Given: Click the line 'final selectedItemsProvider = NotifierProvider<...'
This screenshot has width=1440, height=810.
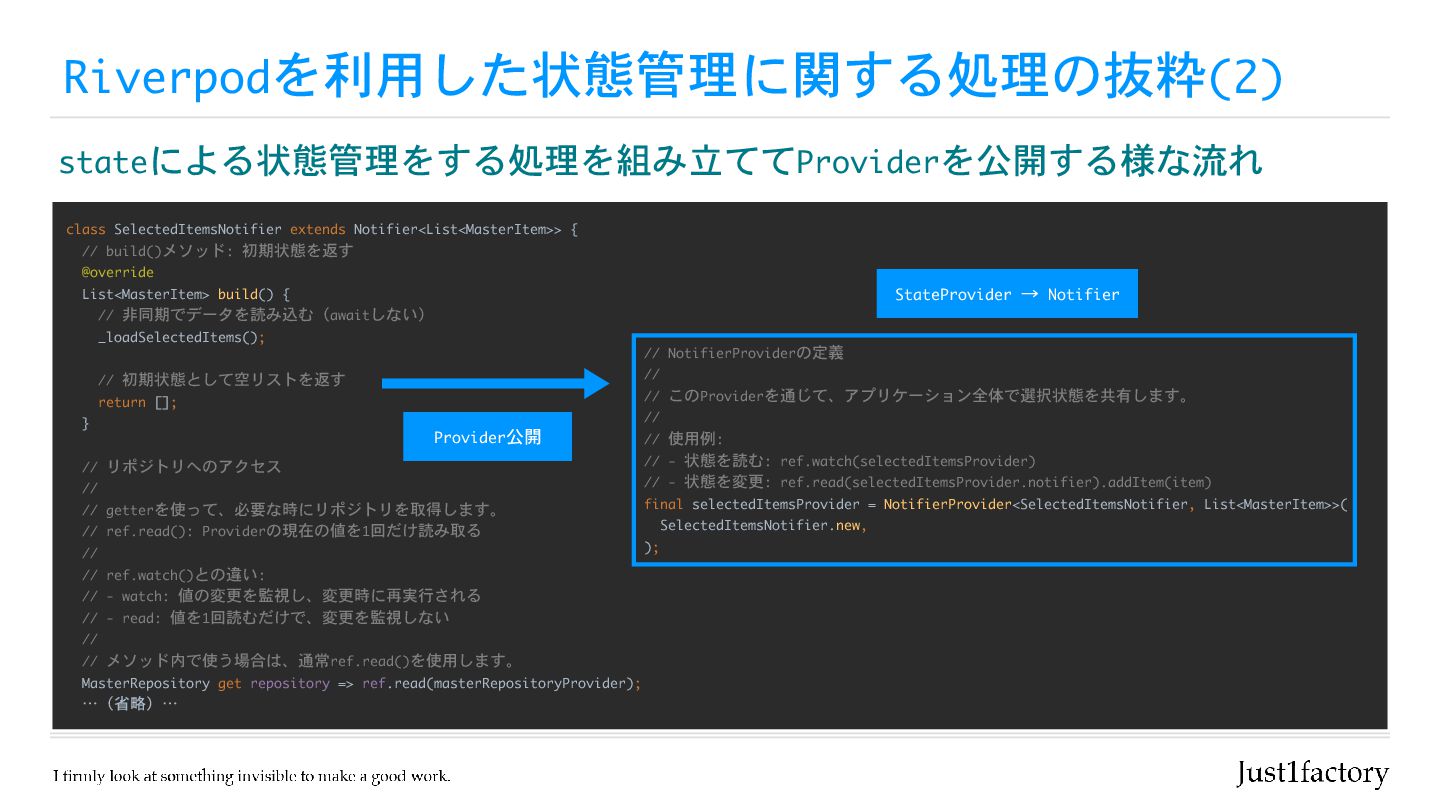Looking at the screenshot, I should point(996,504).
